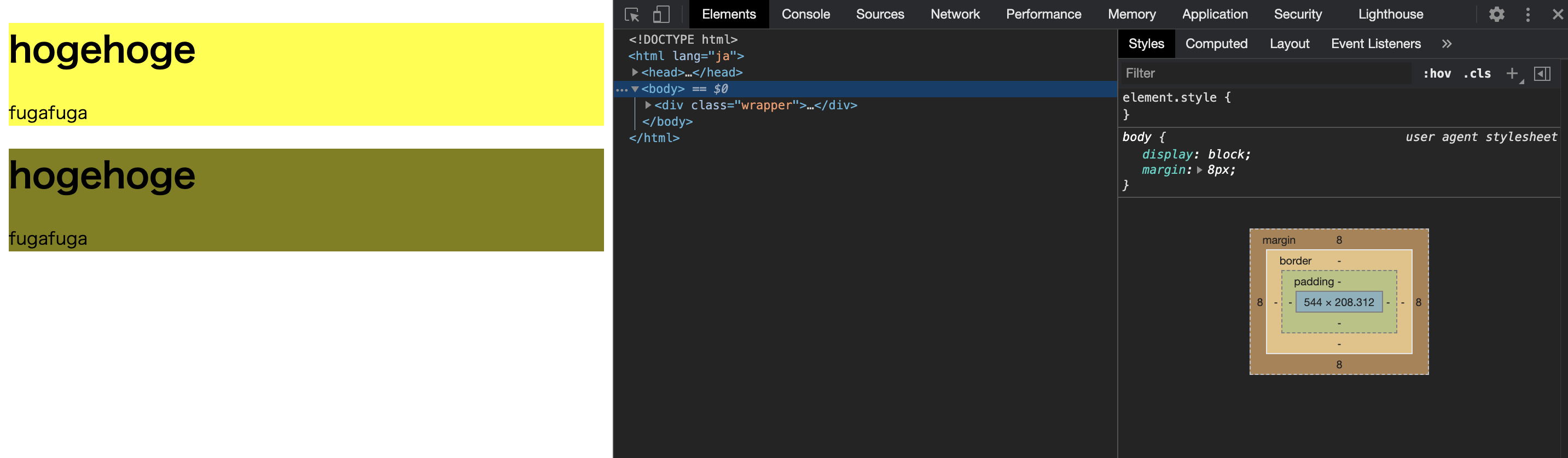Screen dimensions: 1568x458
Task: Select the Styles sidebar tab
Action: (1146, 44)
